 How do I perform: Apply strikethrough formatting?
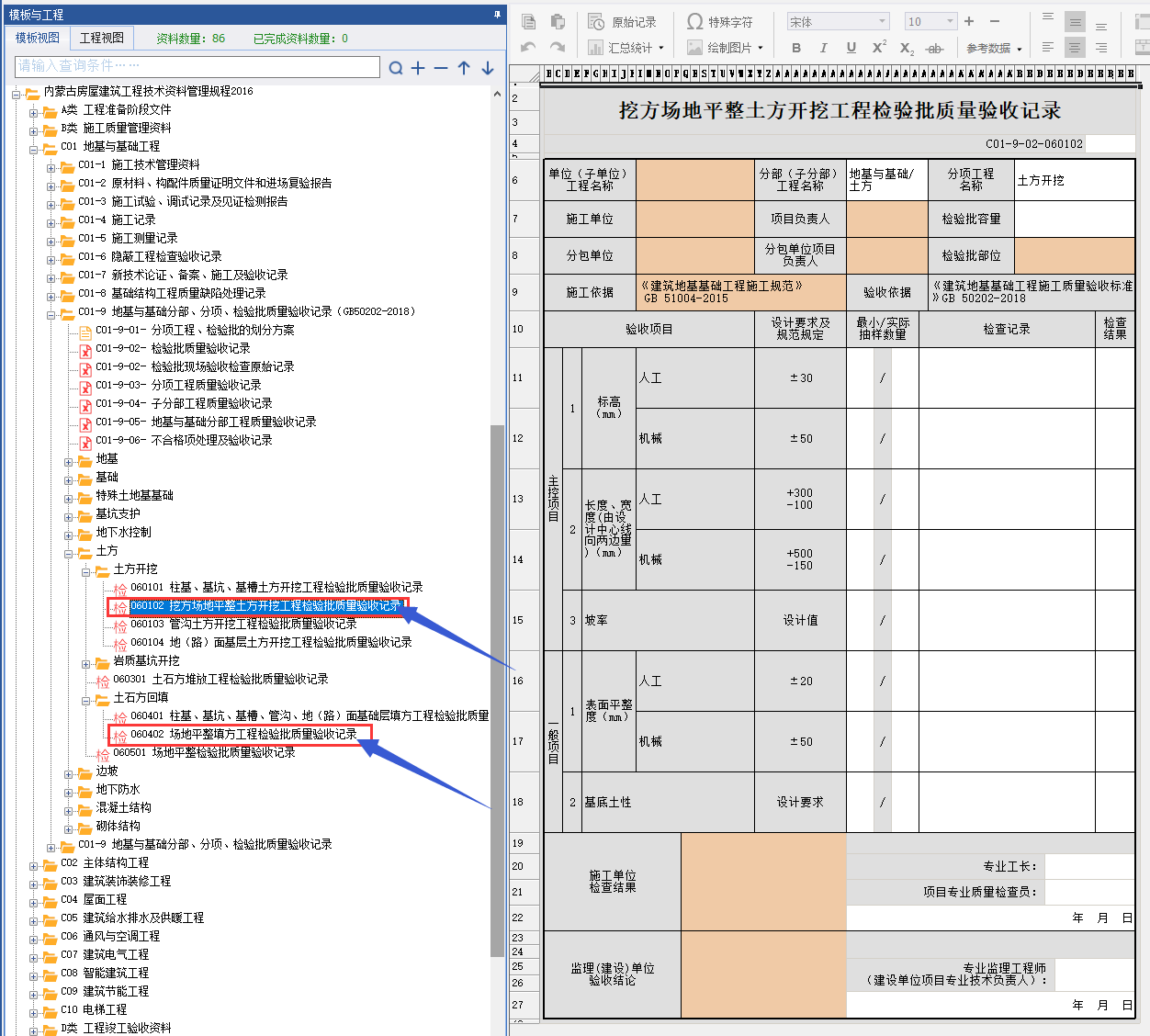click(934, 49)
